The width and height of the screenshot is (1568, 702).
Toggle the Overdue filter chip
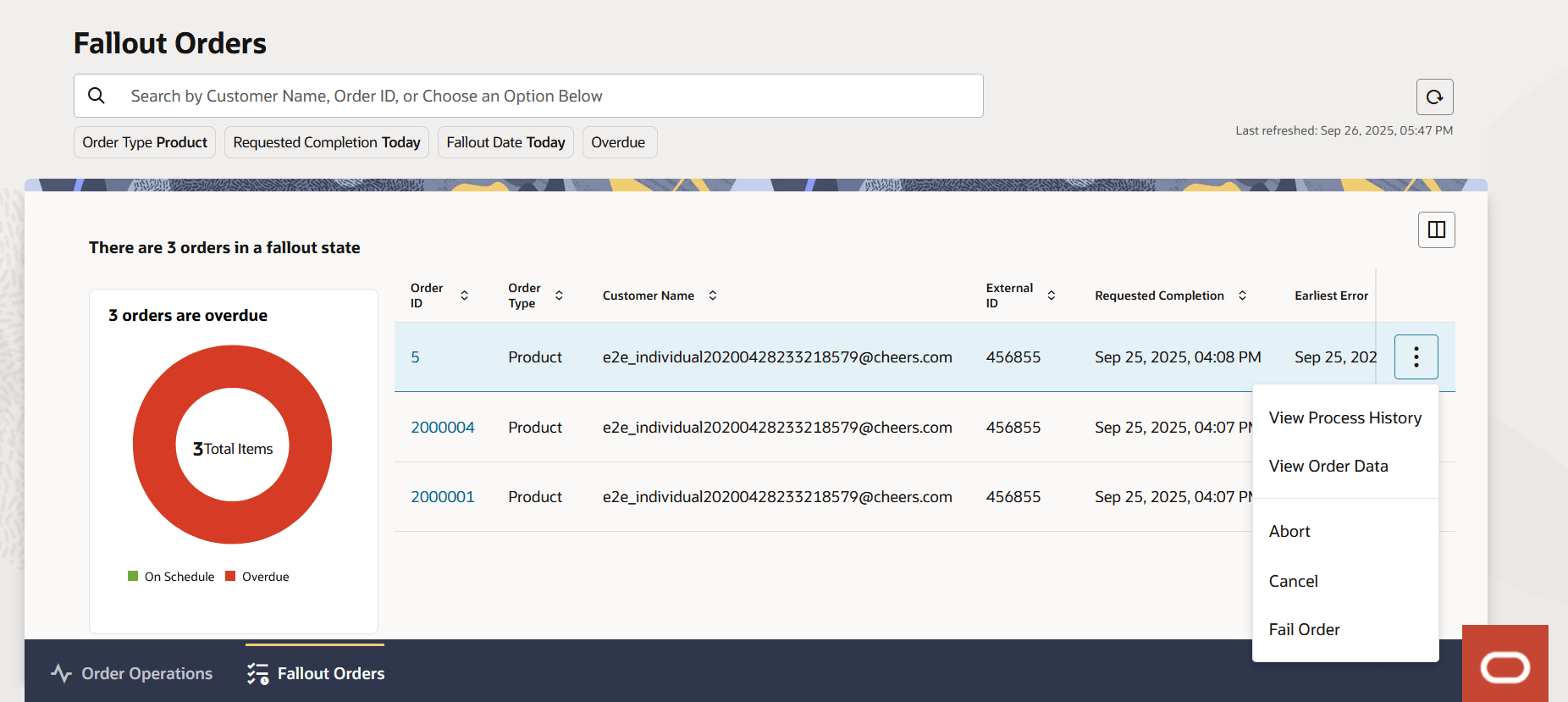(x=618, y=142)
